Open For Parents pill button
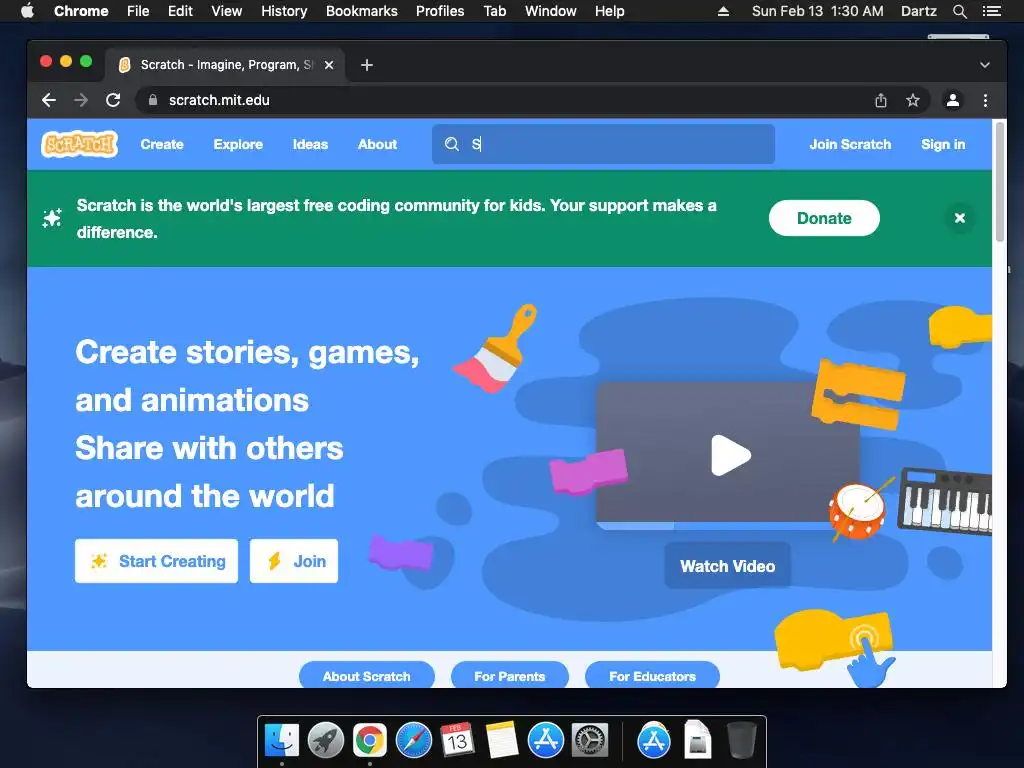Screen dimensions: 1024x768 [509, 676]
